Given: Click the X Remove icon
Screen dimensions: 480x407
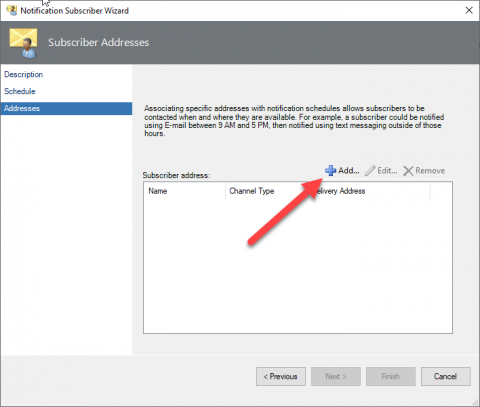Looking at the screenshot, I should [x=408, y=171].
